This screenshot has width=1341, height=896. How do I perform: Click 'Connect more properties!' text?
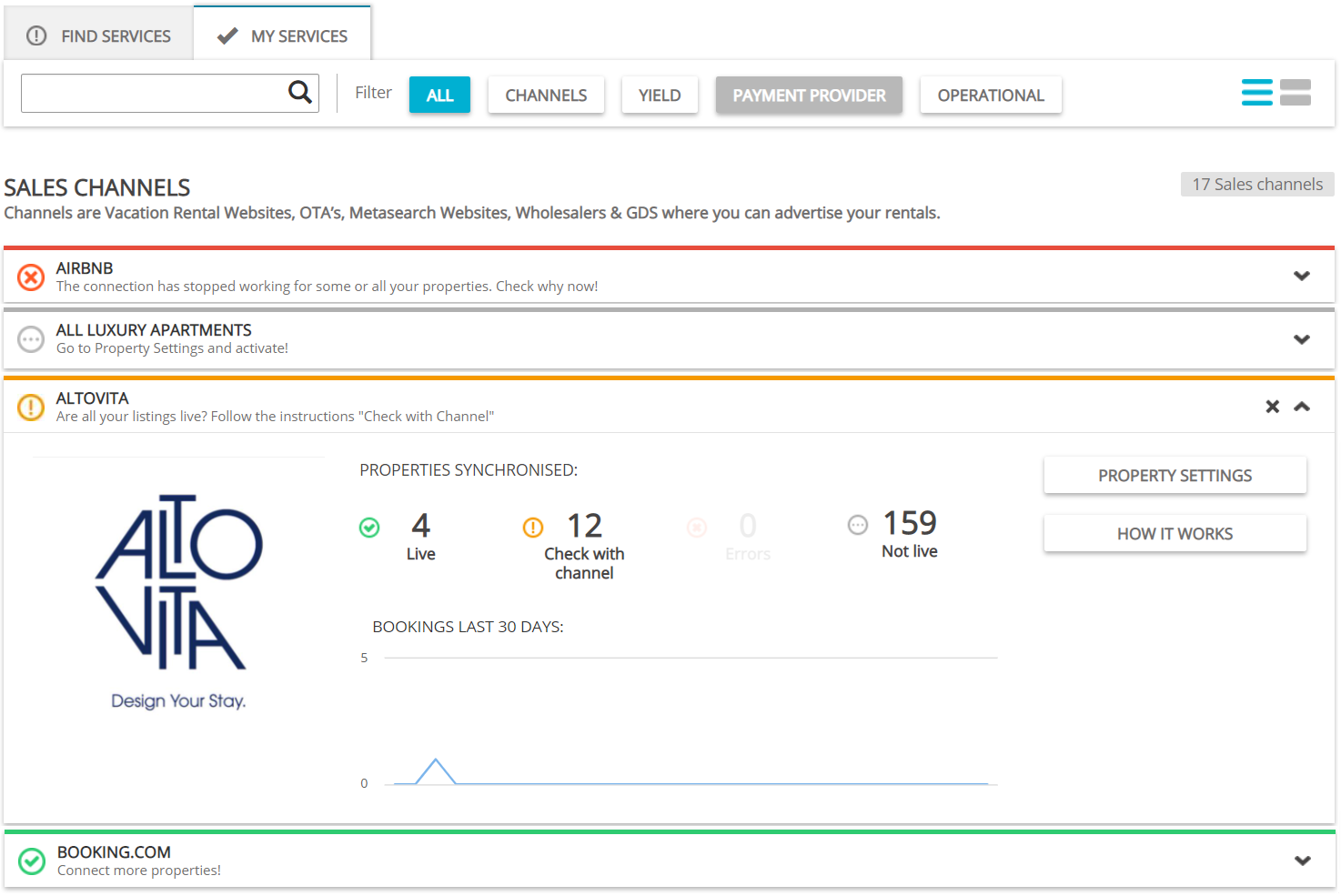tap(139, 871)
